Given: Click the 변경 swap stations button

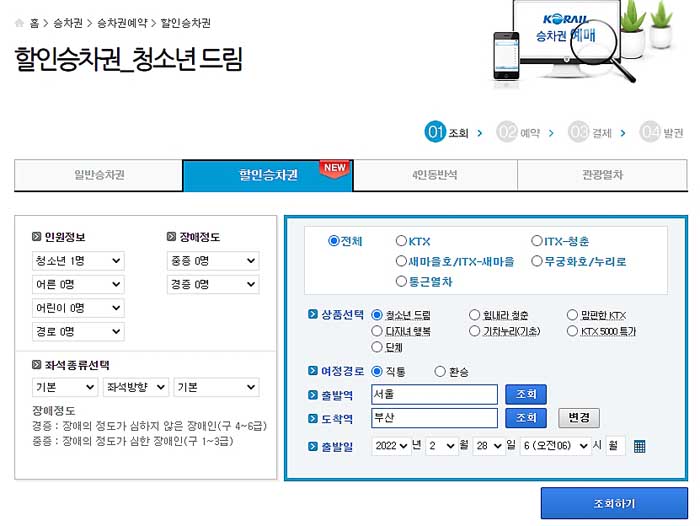Looking at the screenshot, I should pos(579,418).
